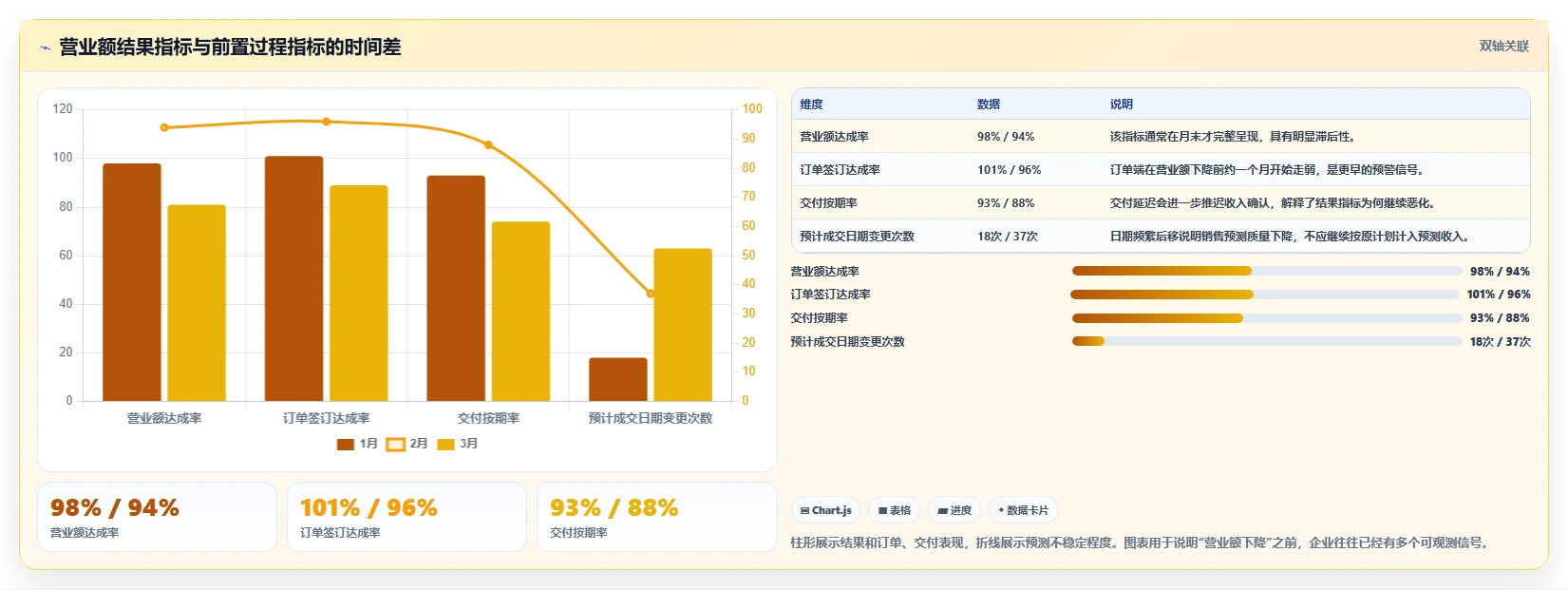Viewport: 1568px width, 590px height.
Task: Click the line point above 订单签订达成率
Action: coord(327,122)
